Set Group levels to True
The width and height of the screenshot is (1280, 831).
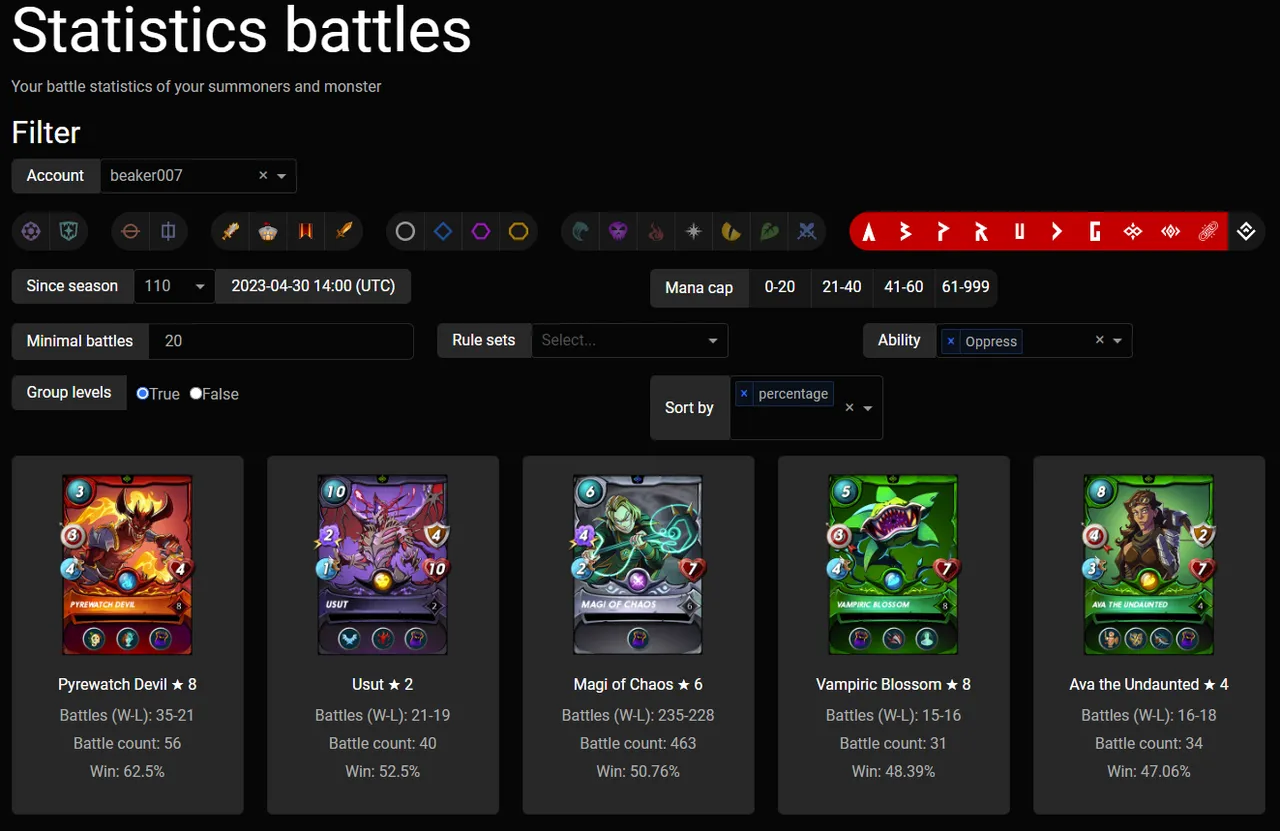coord(143,394)
